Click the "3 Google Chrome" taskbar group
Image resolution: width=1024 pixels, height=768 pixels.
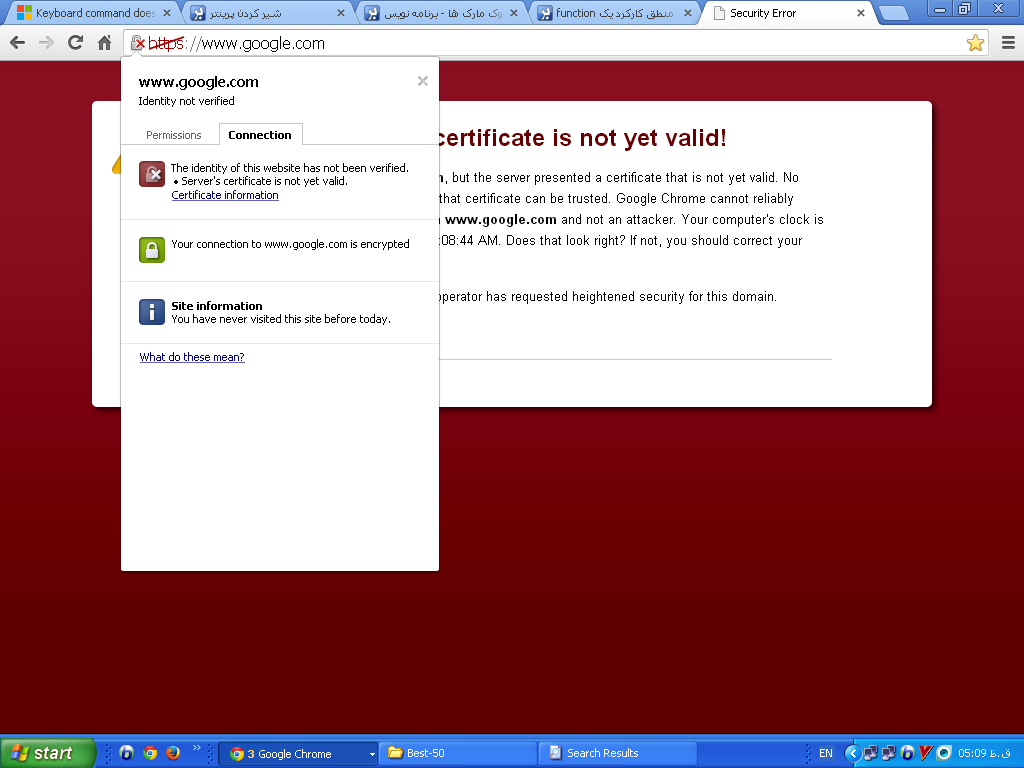pos(298,754)
